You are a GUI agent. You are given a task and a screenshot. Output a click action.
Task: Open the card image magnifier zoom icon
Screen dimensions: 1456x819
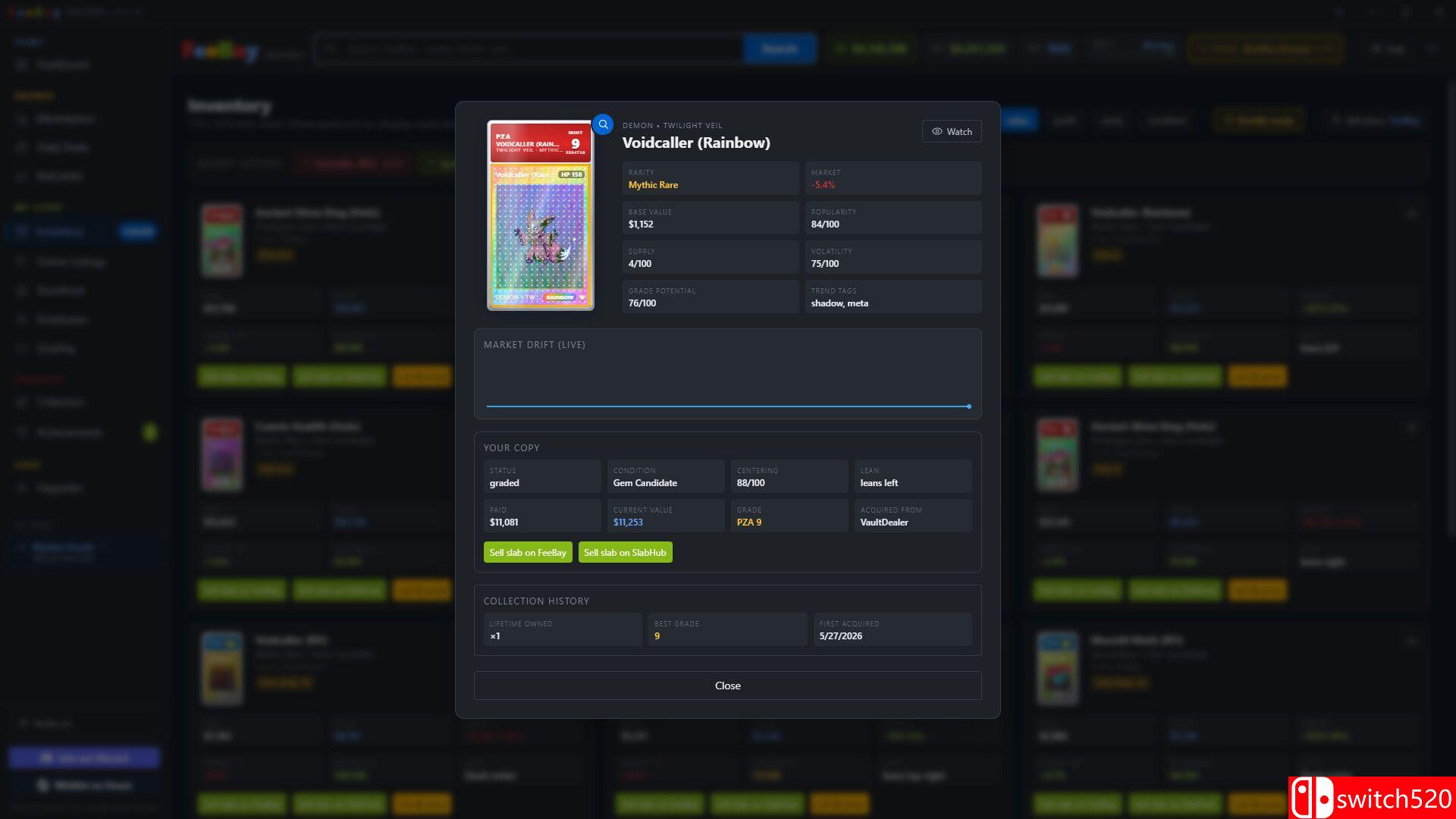point(603,124)
